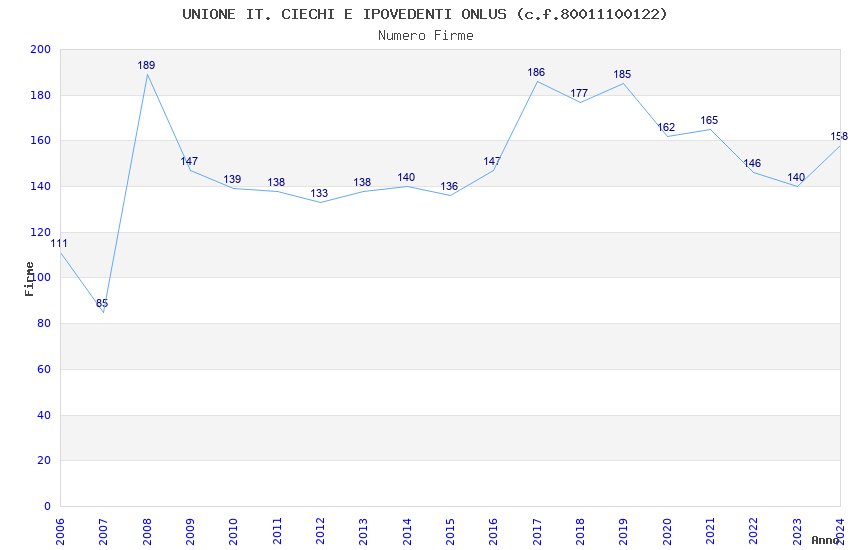Select the 111 data label for 2006

59,244
